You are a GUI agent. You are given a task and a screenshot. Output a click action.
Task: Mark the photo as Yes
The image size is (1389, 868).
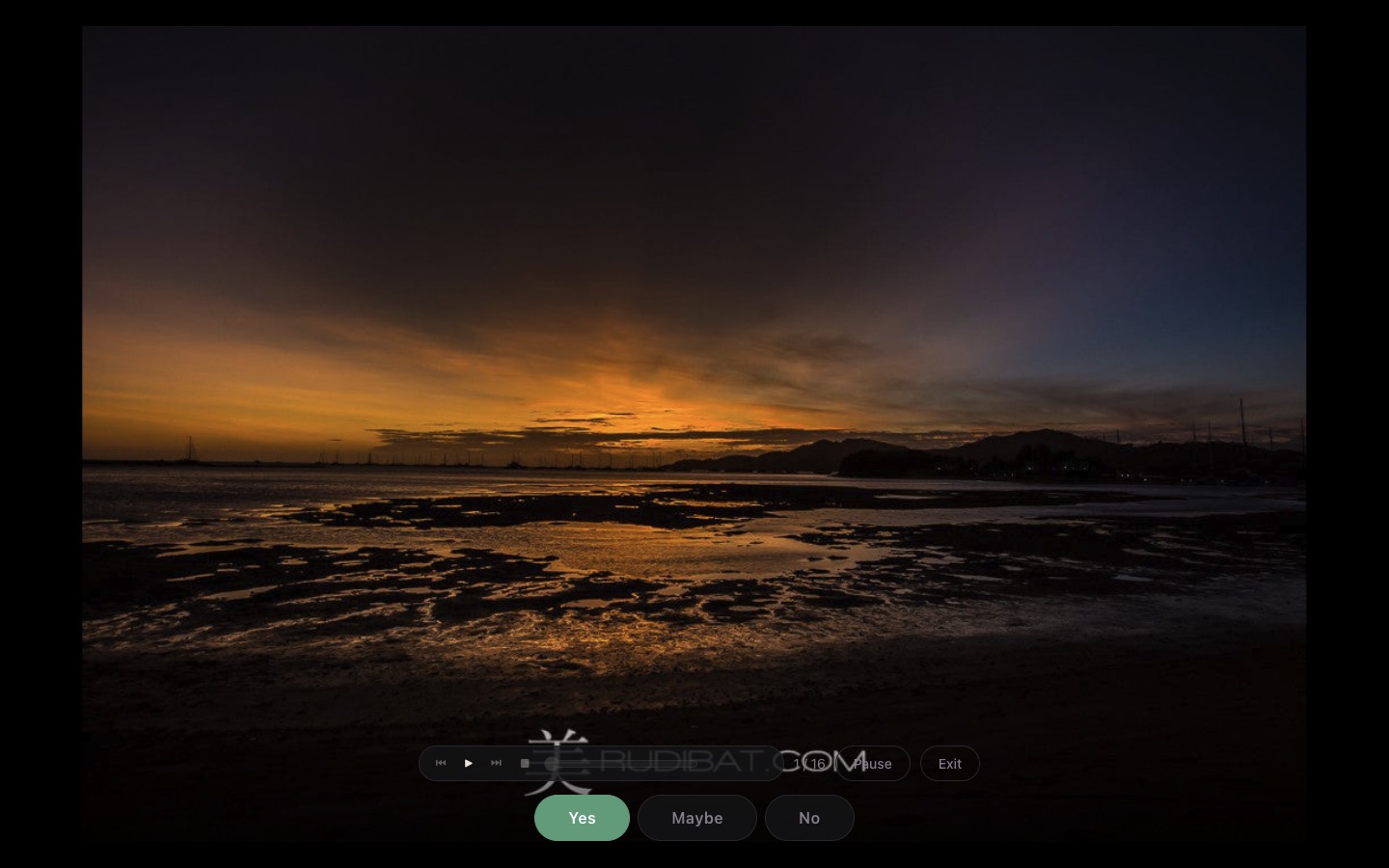582,818
